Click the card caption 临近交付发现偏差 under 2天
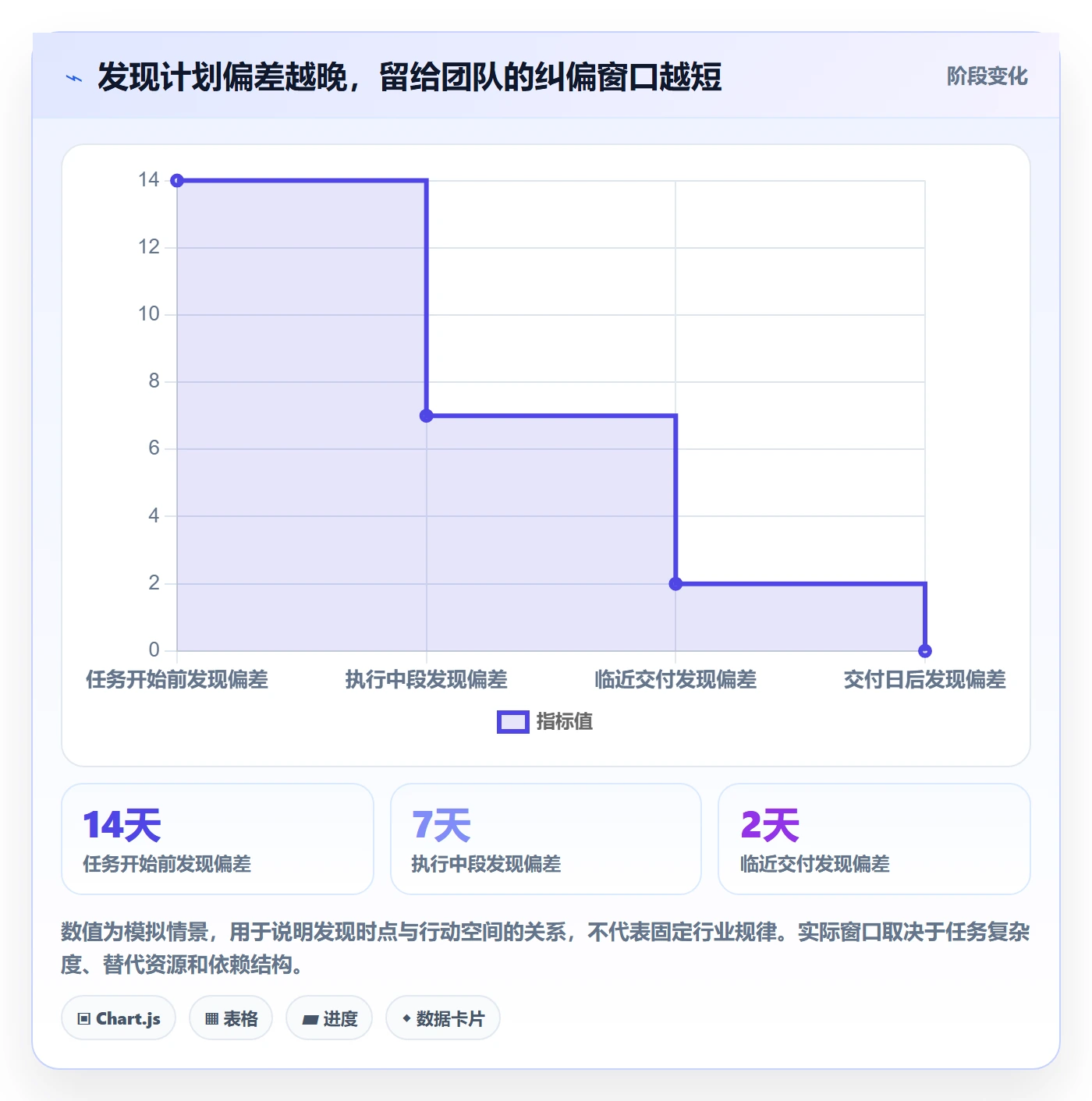 pyautogui.click(x=815, y=864)
